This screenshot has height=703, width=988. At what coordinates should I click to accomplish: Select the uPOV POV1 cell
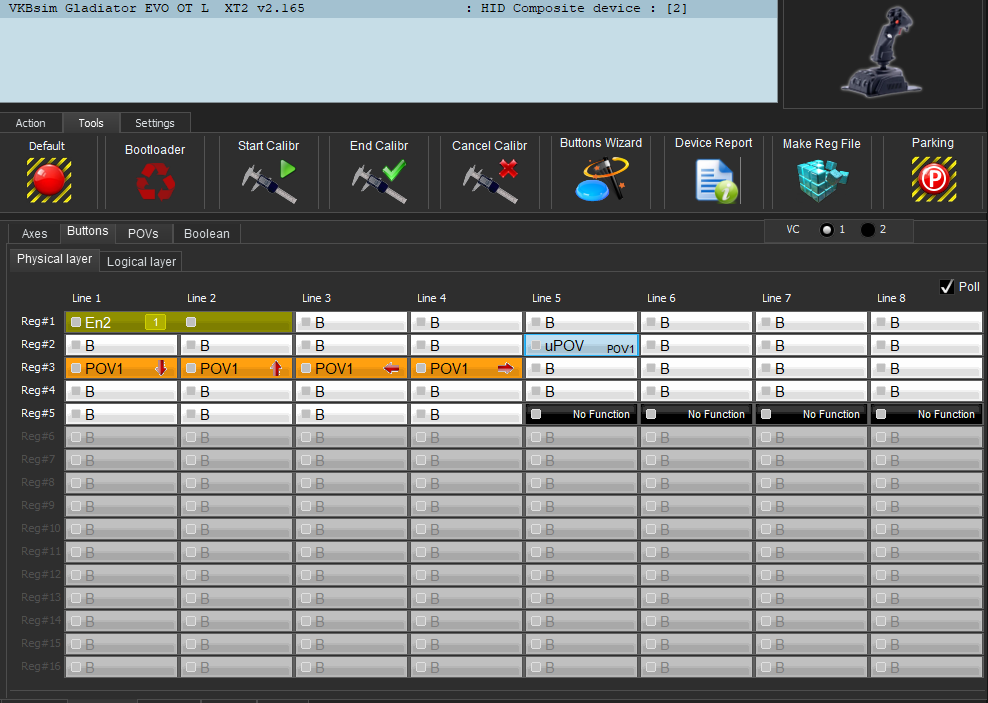582,345
